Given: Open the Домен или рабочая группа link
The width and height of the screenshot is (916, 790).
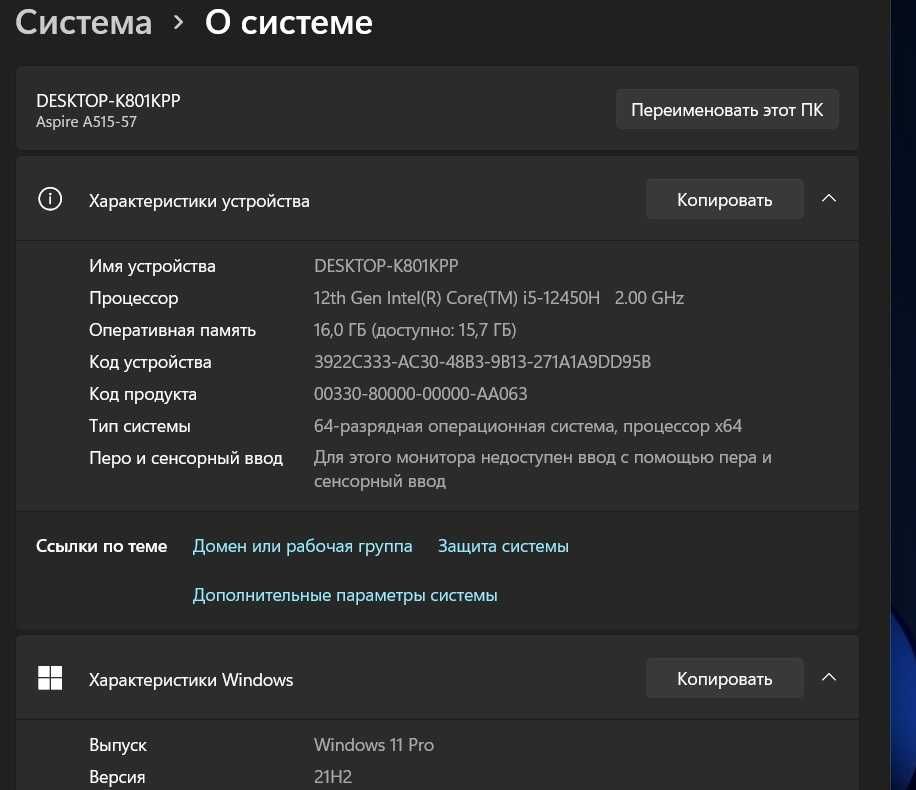Looking at the screenshot, I should click(303, 546).
